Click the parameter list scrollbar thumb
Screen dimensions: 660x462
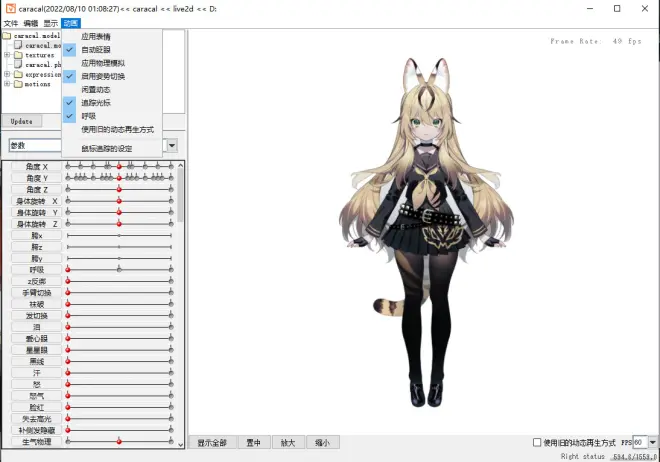(181, 195)
